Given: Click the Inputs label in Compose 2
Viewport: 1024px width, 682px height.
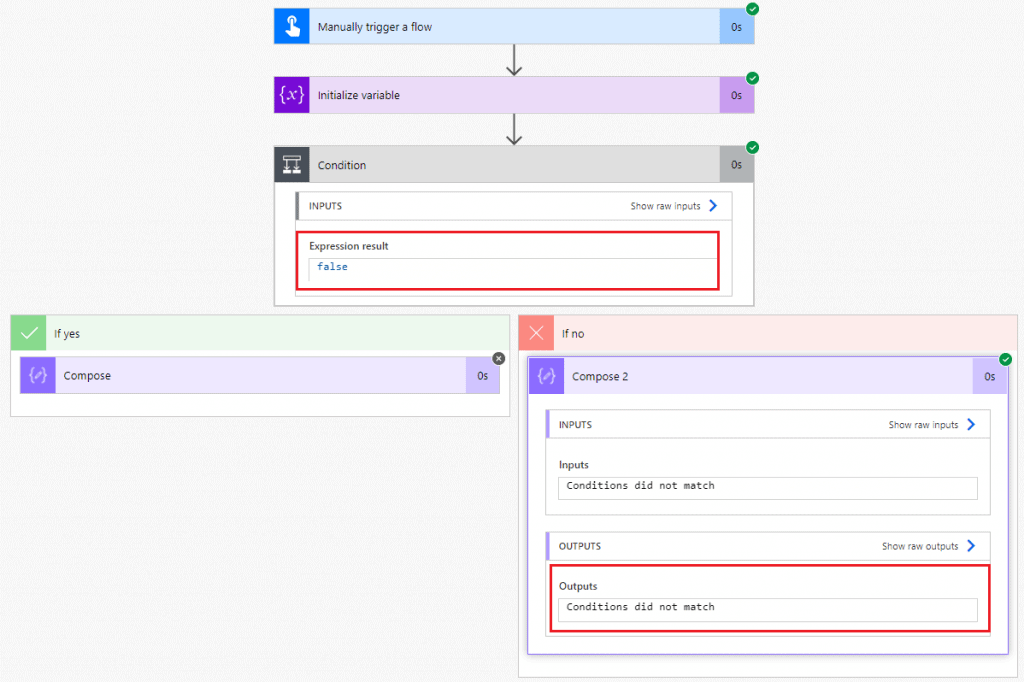Looking at the screenshot, I should coord(573,465).
